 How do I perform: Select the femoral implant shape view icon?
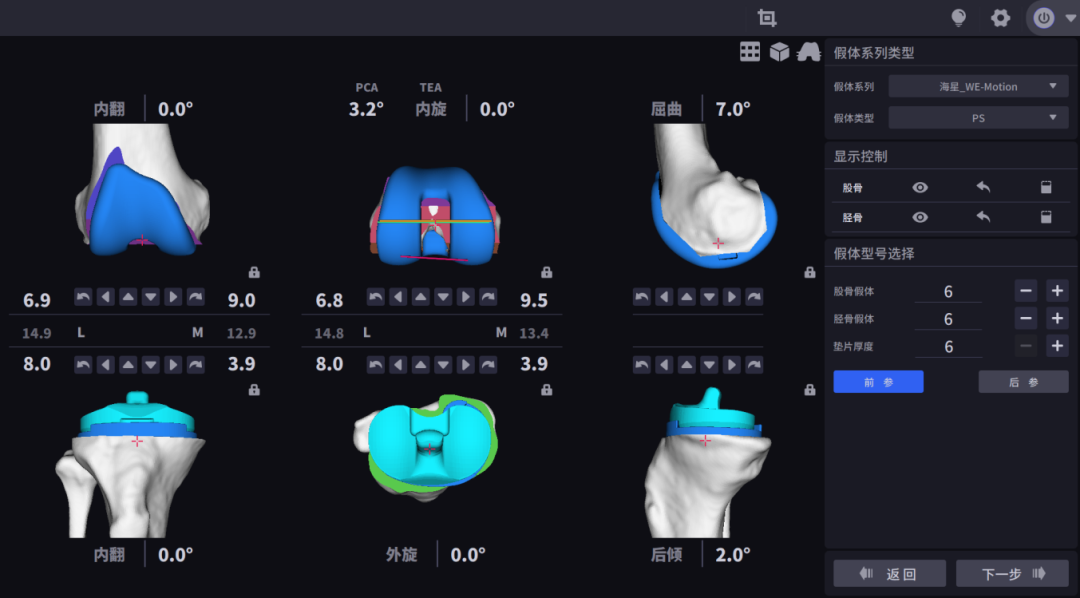coord(809,52)
